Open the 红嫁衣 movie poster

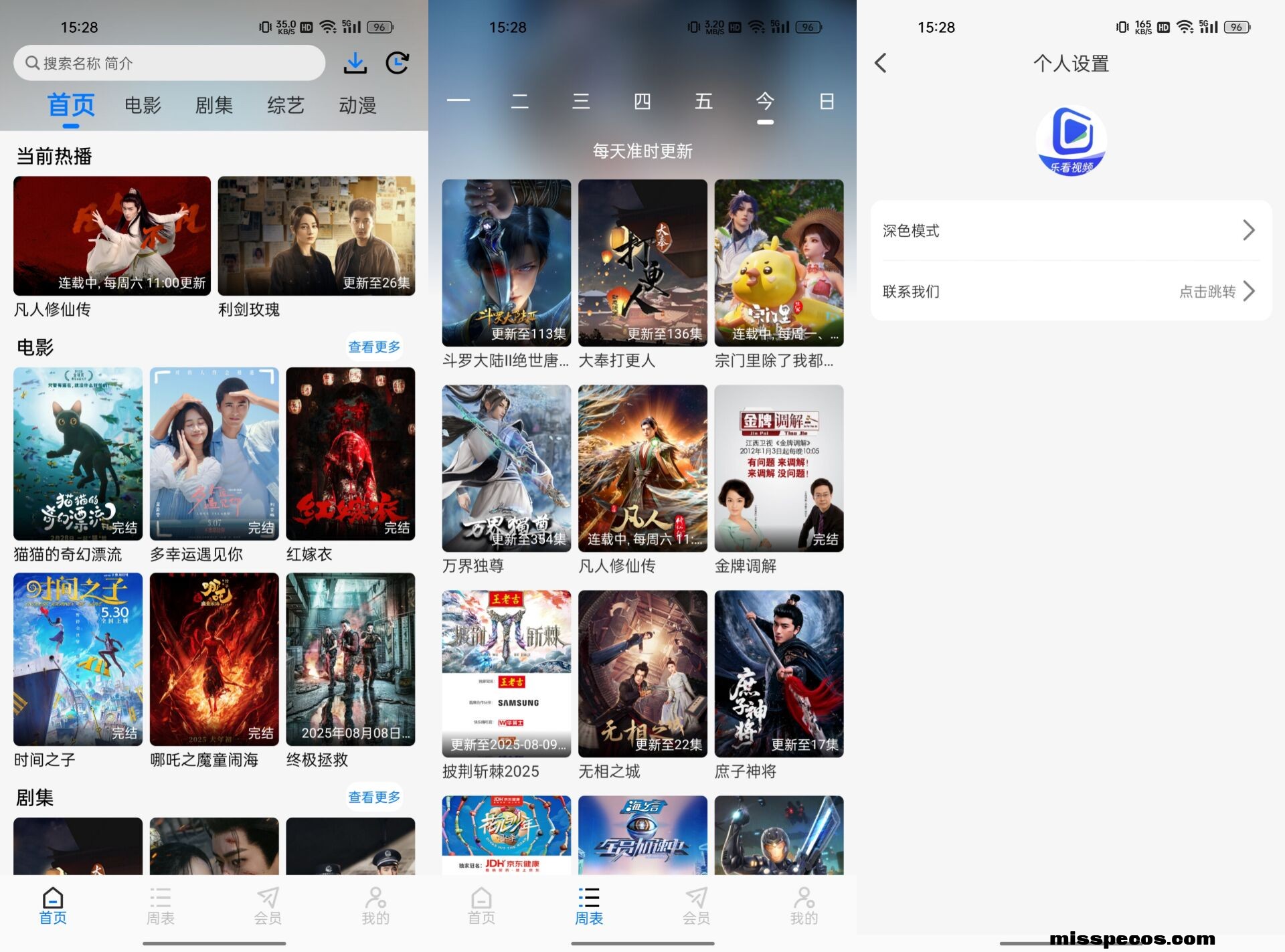pos(351,454)
